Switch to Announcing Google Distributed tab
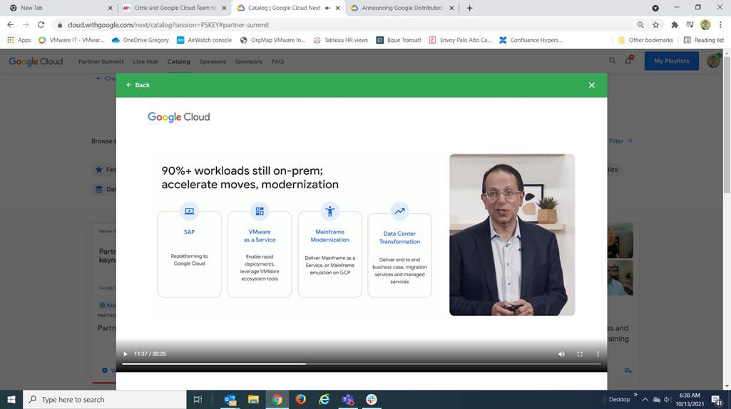Screen dimensions: 731x409 (402, 8)
